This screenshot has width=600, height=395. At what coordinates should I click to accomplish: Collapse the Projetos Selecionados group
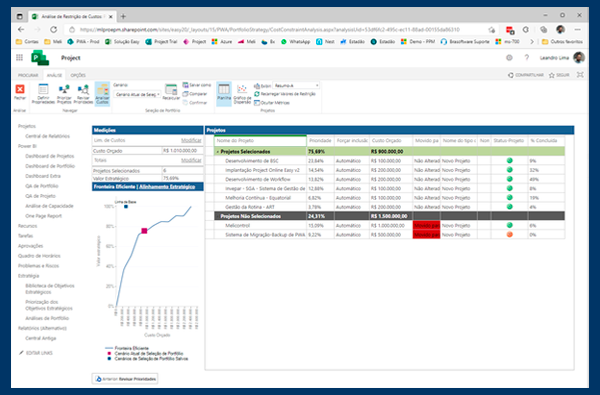(218, 152)
